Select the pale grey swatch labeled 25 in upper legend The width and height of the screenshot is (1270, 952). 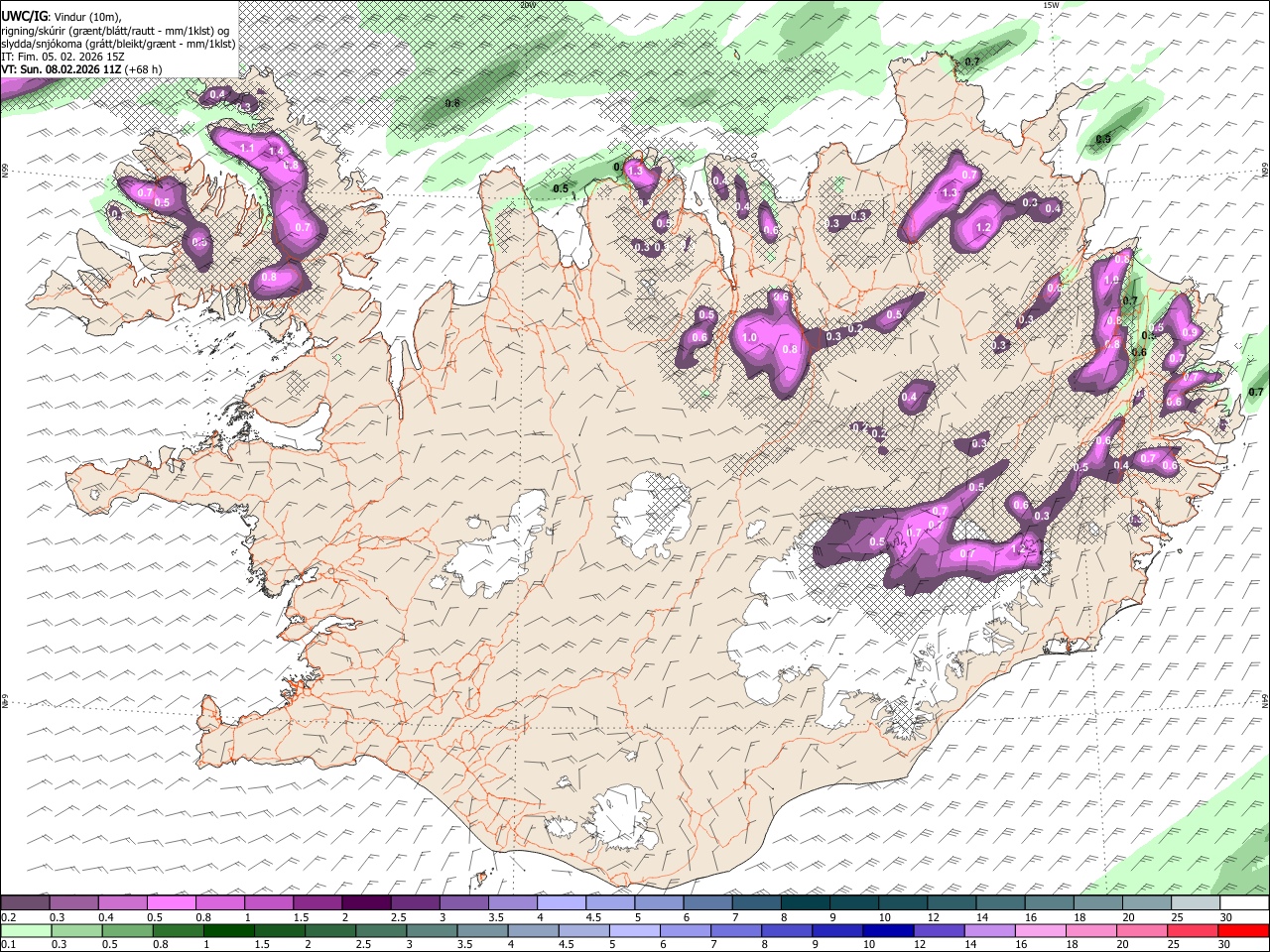1196,903
